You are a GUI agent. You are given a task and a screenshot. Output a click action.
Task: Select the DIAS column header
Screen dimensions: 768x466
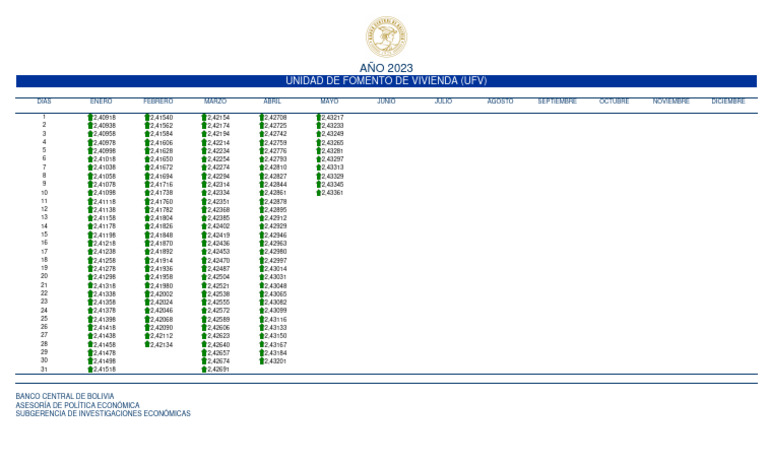(x=44, y=101)
